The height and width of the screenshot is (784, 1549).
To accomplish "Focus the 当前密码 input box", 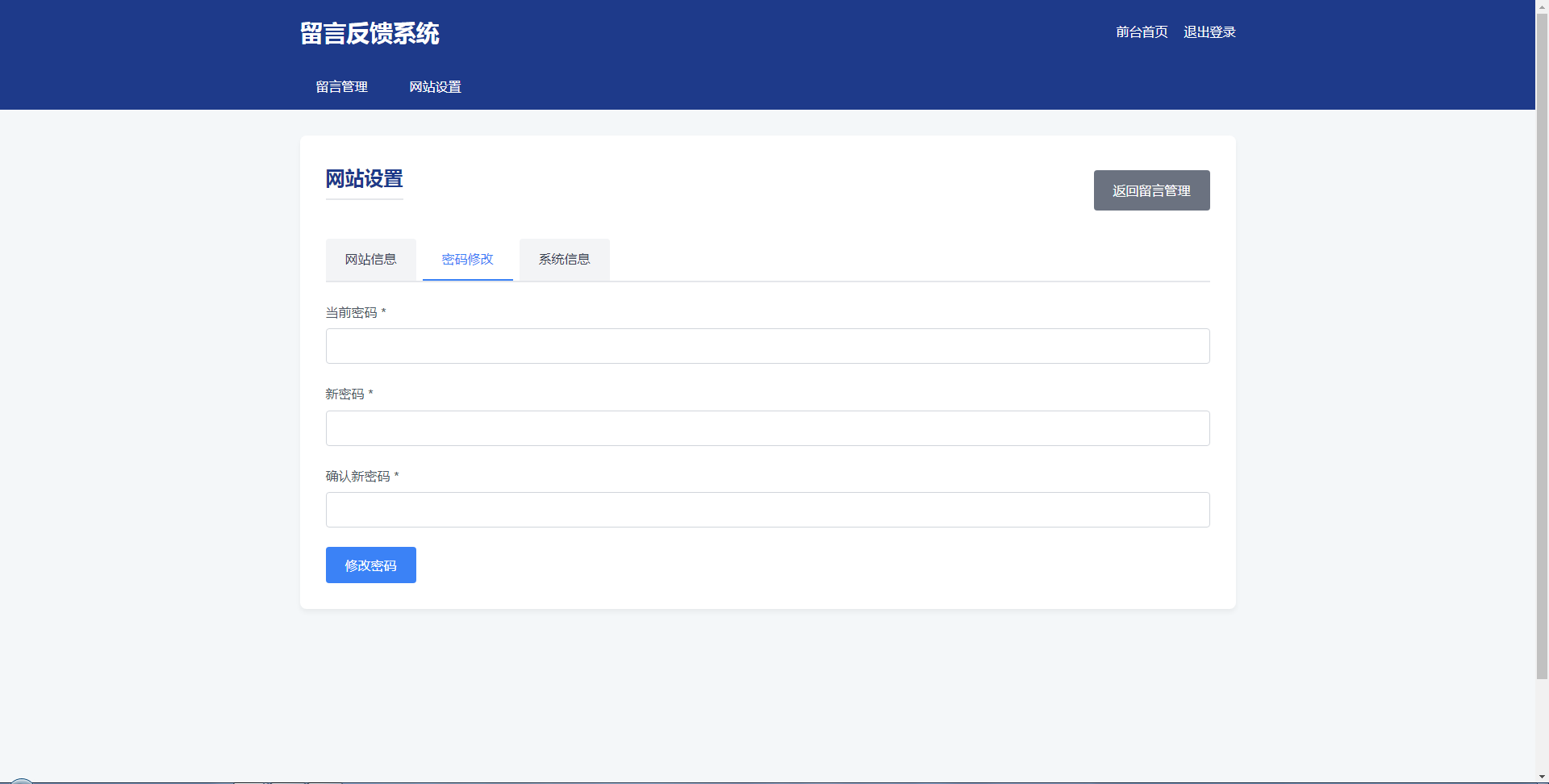I will [x=767, y=346].
